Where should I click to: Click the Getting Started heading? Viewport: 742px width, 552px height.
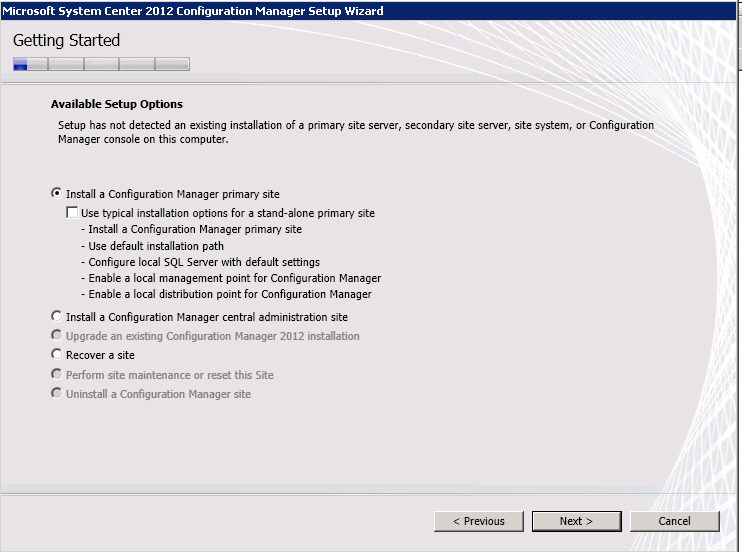coord(66,40)
